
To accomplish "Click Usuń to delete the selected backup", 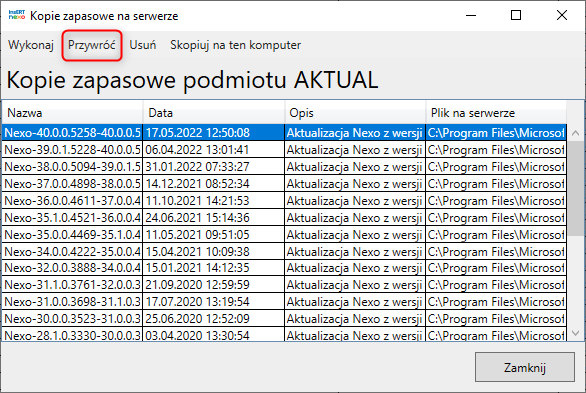I will pyautogui.click(x=143, y=45).
